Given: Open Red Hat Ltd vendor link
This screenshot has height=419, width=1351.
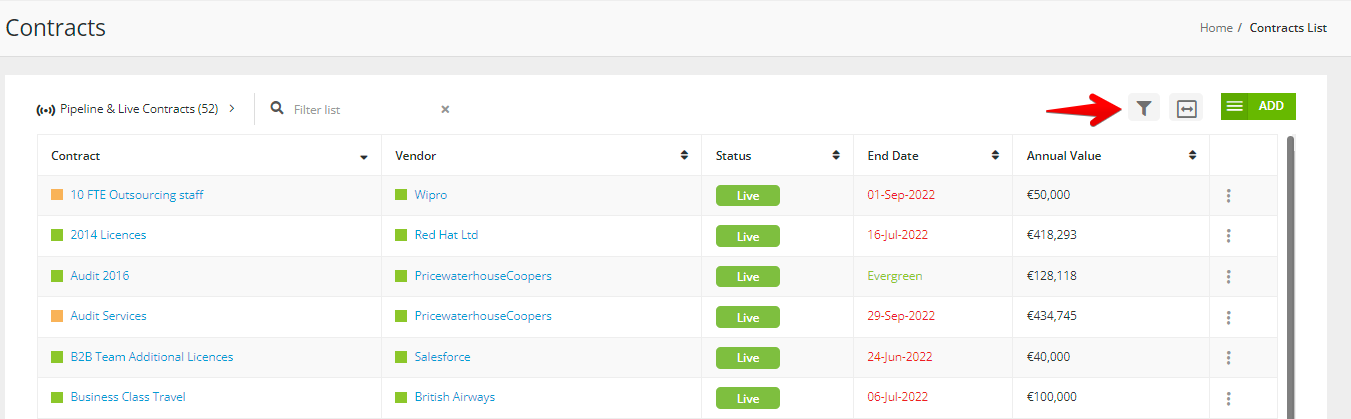Looking at the screenshot, I should 447,235.
